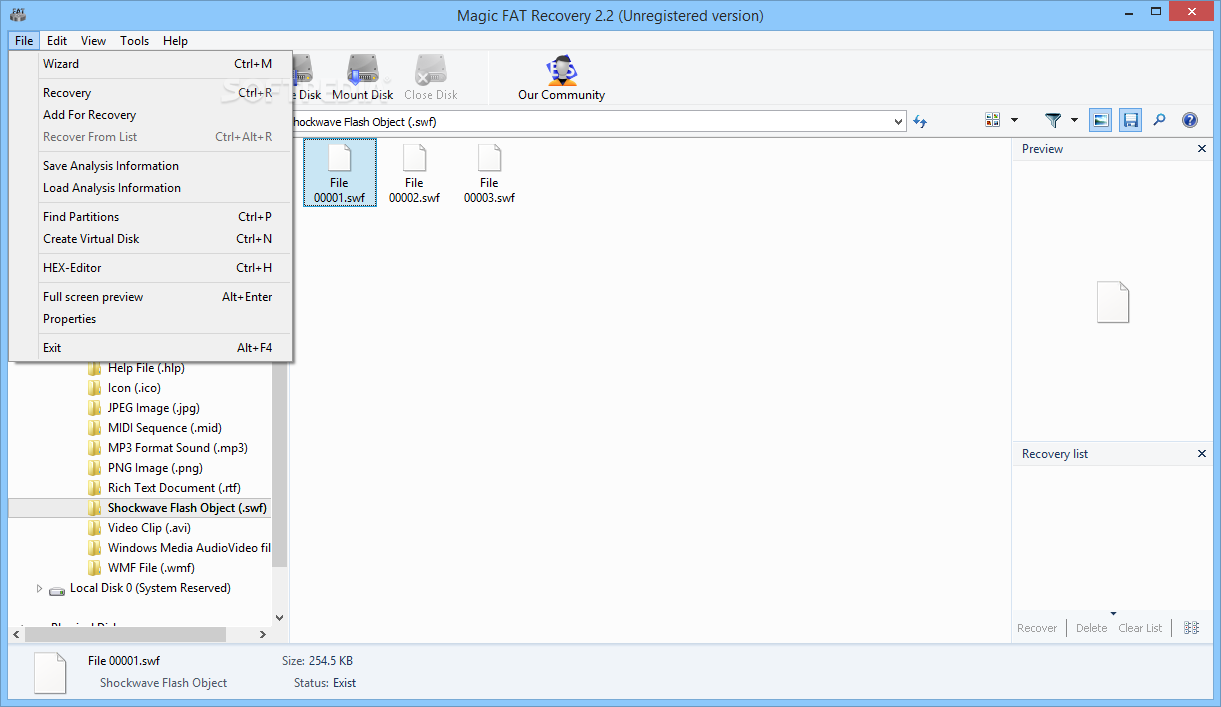Click the Close Disk toolbar icon

click(x=431, y=78)
